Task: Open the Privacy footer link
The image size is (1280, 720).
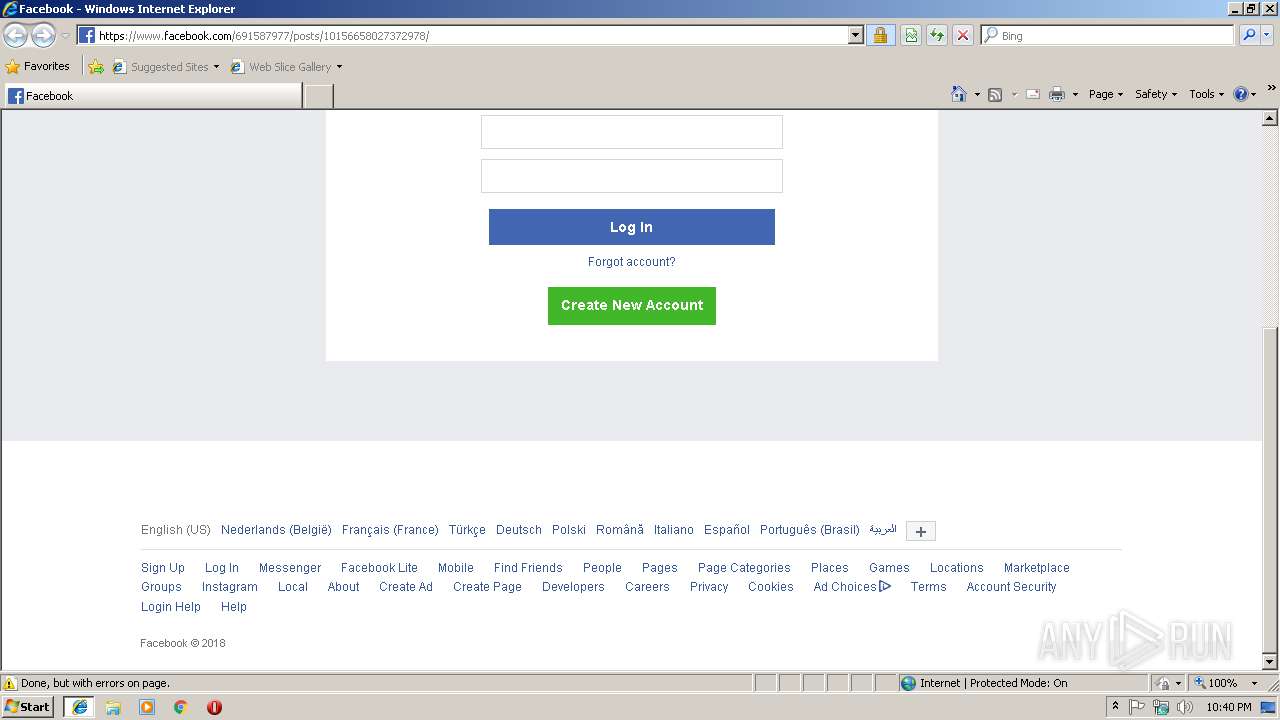Action: coord(709,587)
